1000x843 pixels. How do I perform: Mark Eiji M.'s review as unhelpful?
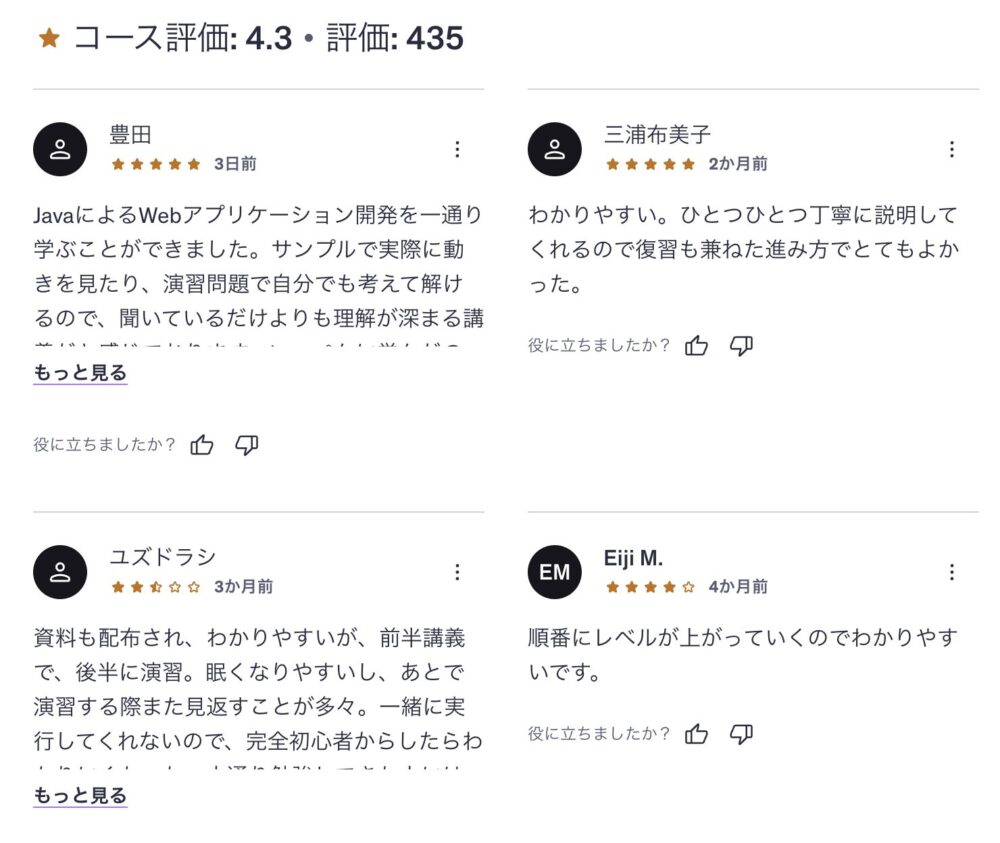(x=741, y=735)
